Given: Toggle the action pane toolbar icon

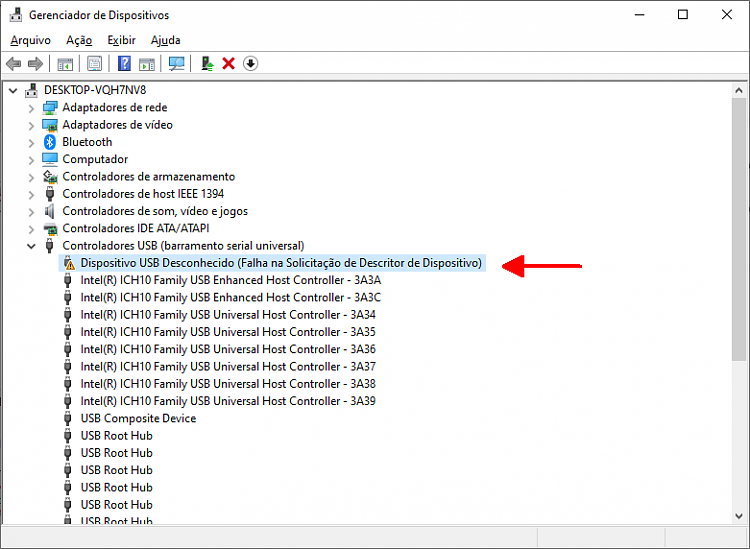Looking at the screenshot, I should click(147, 64).
